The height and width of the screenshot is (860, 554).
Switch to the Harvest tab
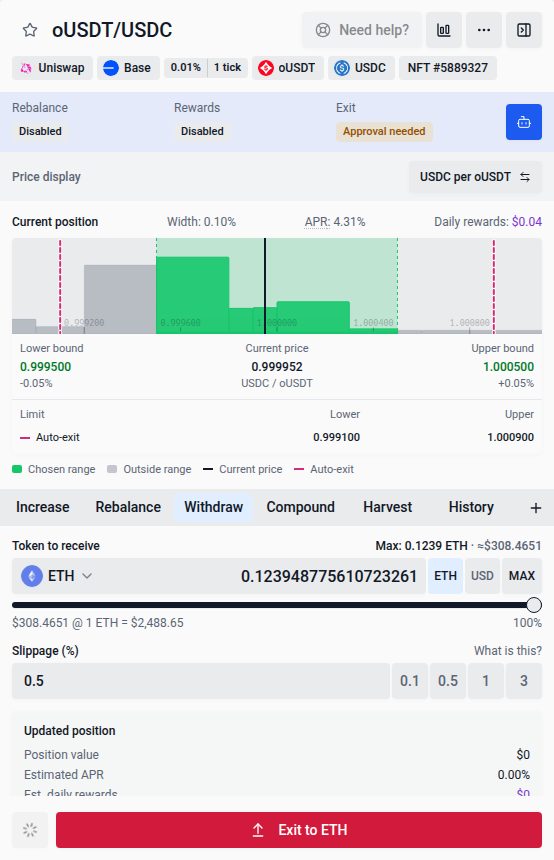387,507
